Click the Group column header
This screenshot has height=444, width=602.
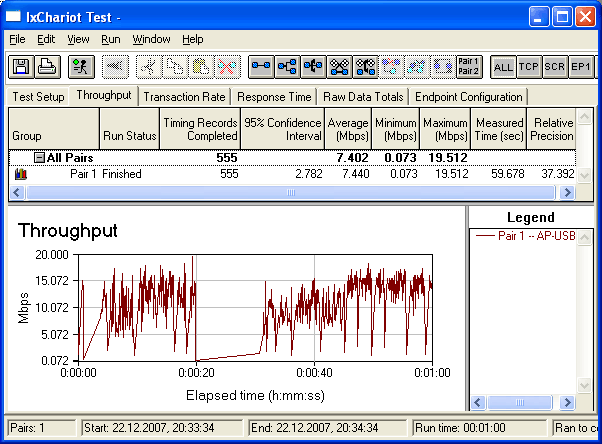coord(54,129)
